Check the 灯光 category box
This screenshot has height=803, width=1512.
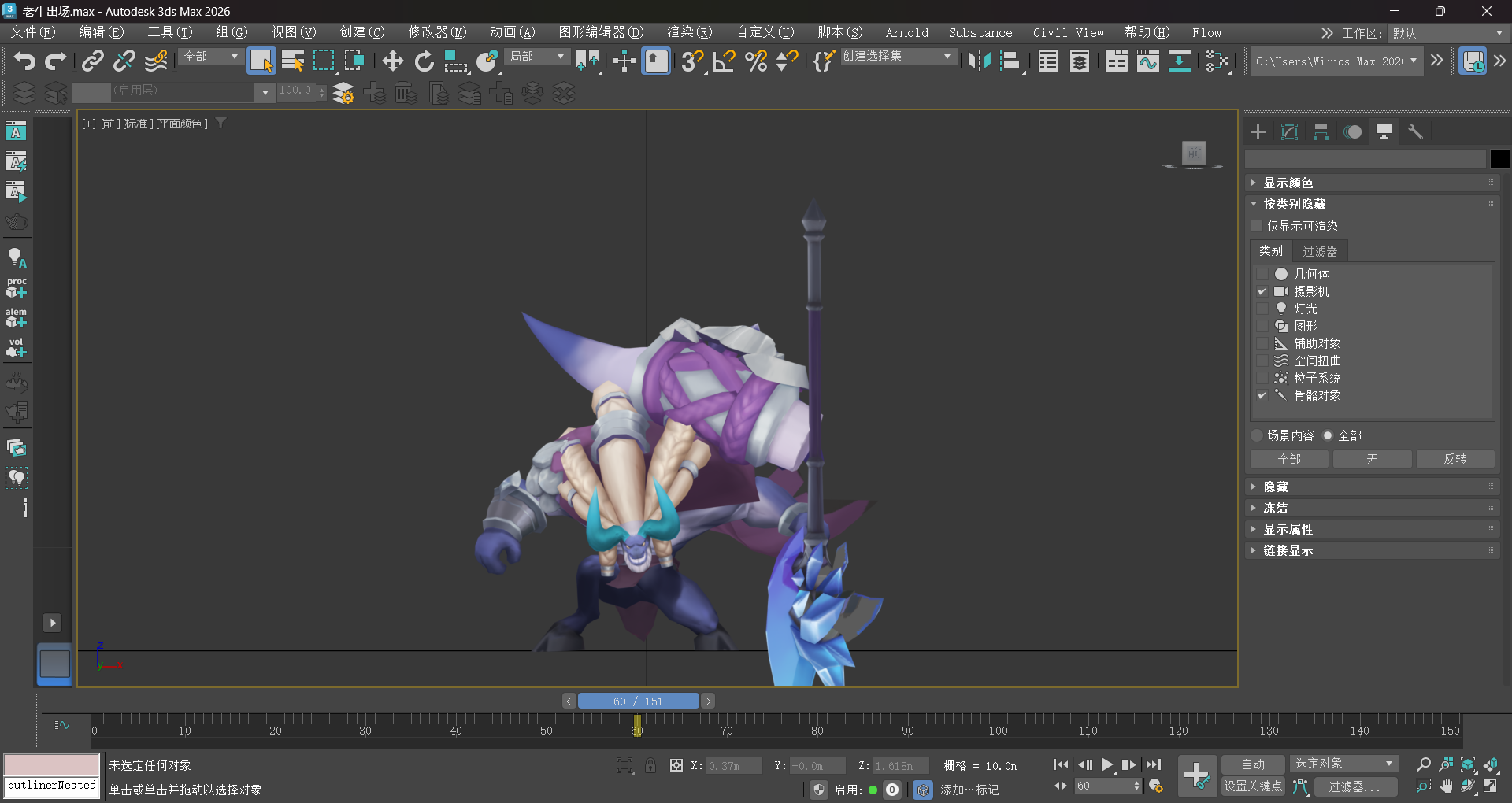(1262, 309)
